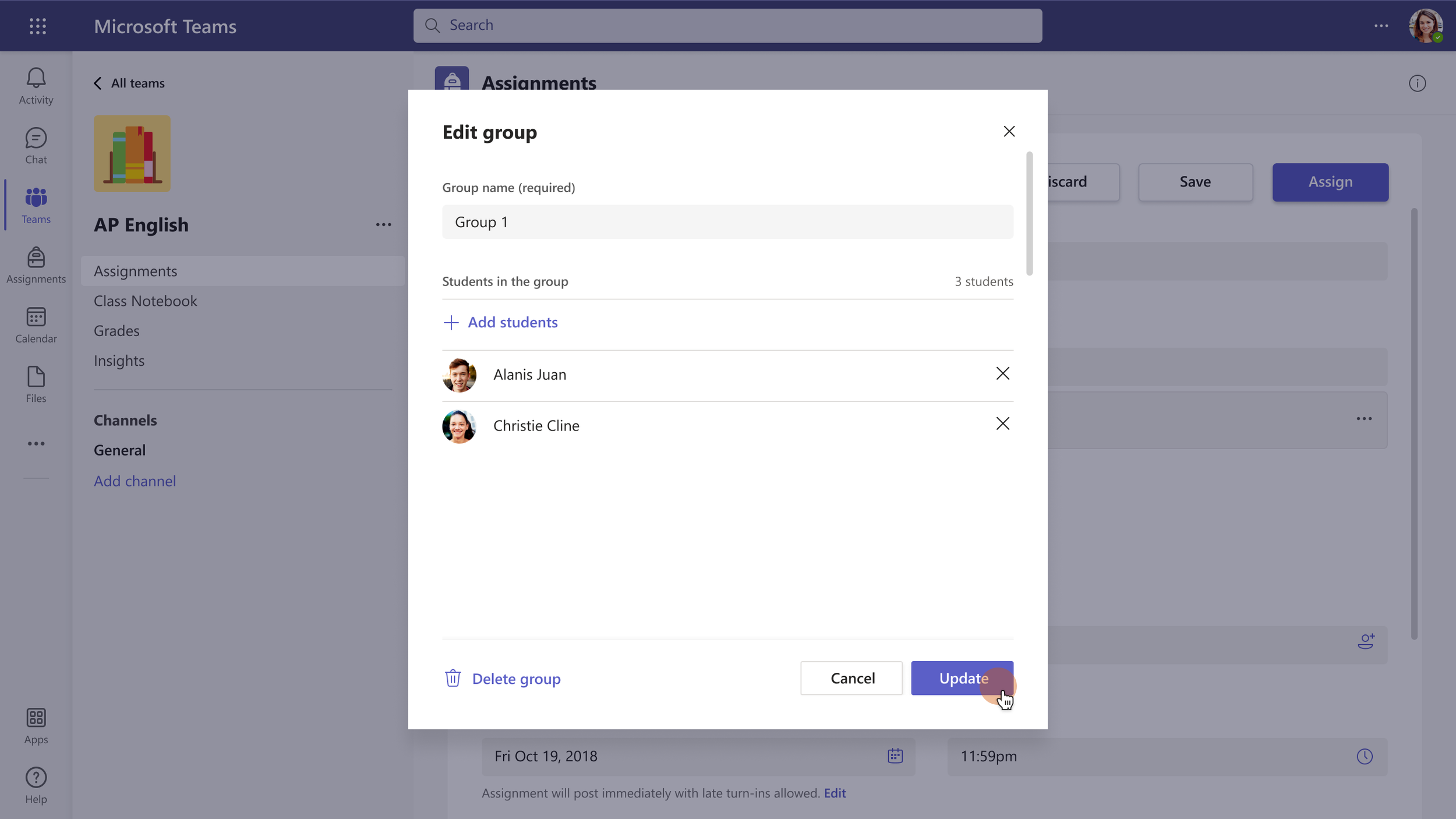The image size is (1456, 819).
Task: Click the Help question mark icon
Action: click(x=36, y=785)
